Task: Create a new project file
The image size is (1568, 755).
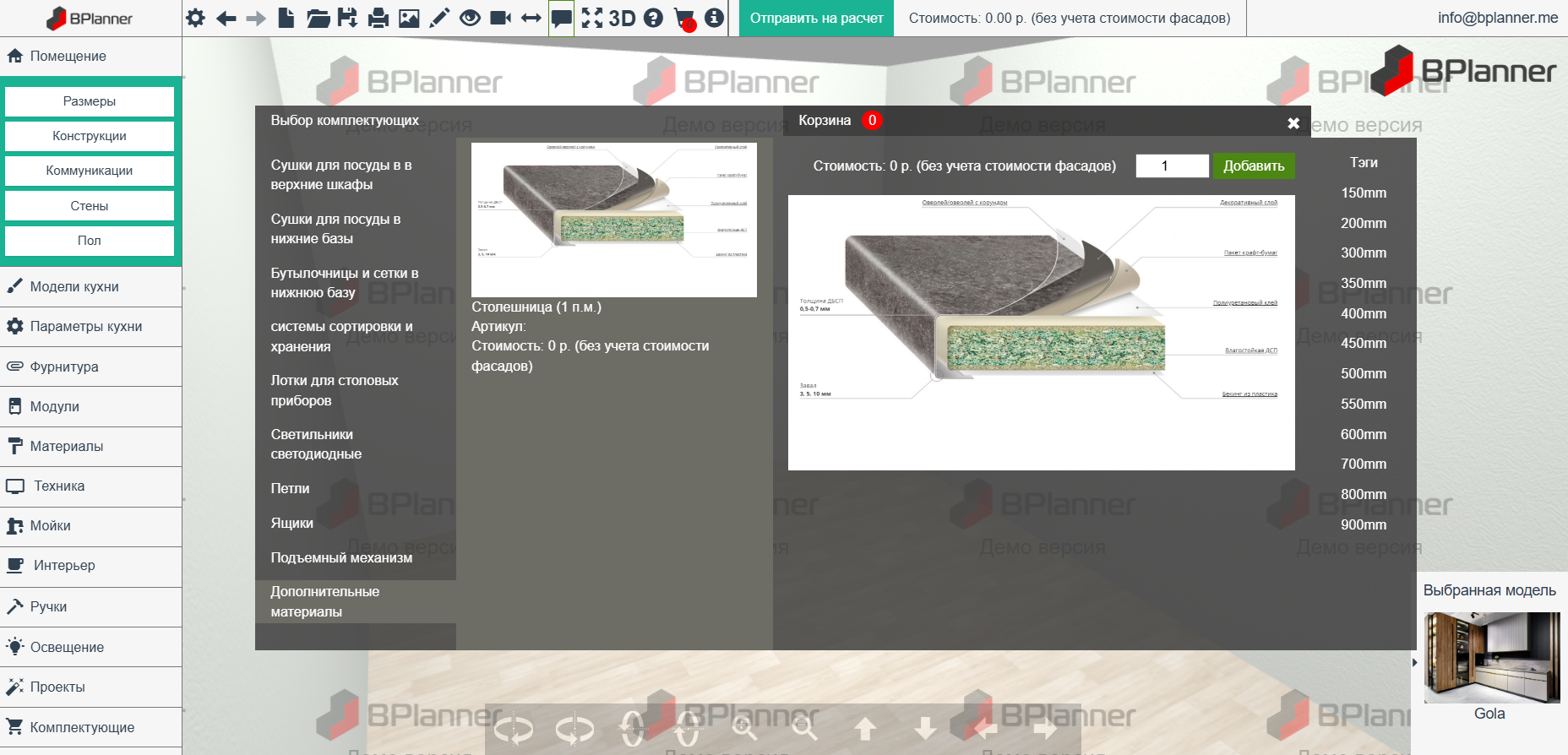Action: click(286, 18)
